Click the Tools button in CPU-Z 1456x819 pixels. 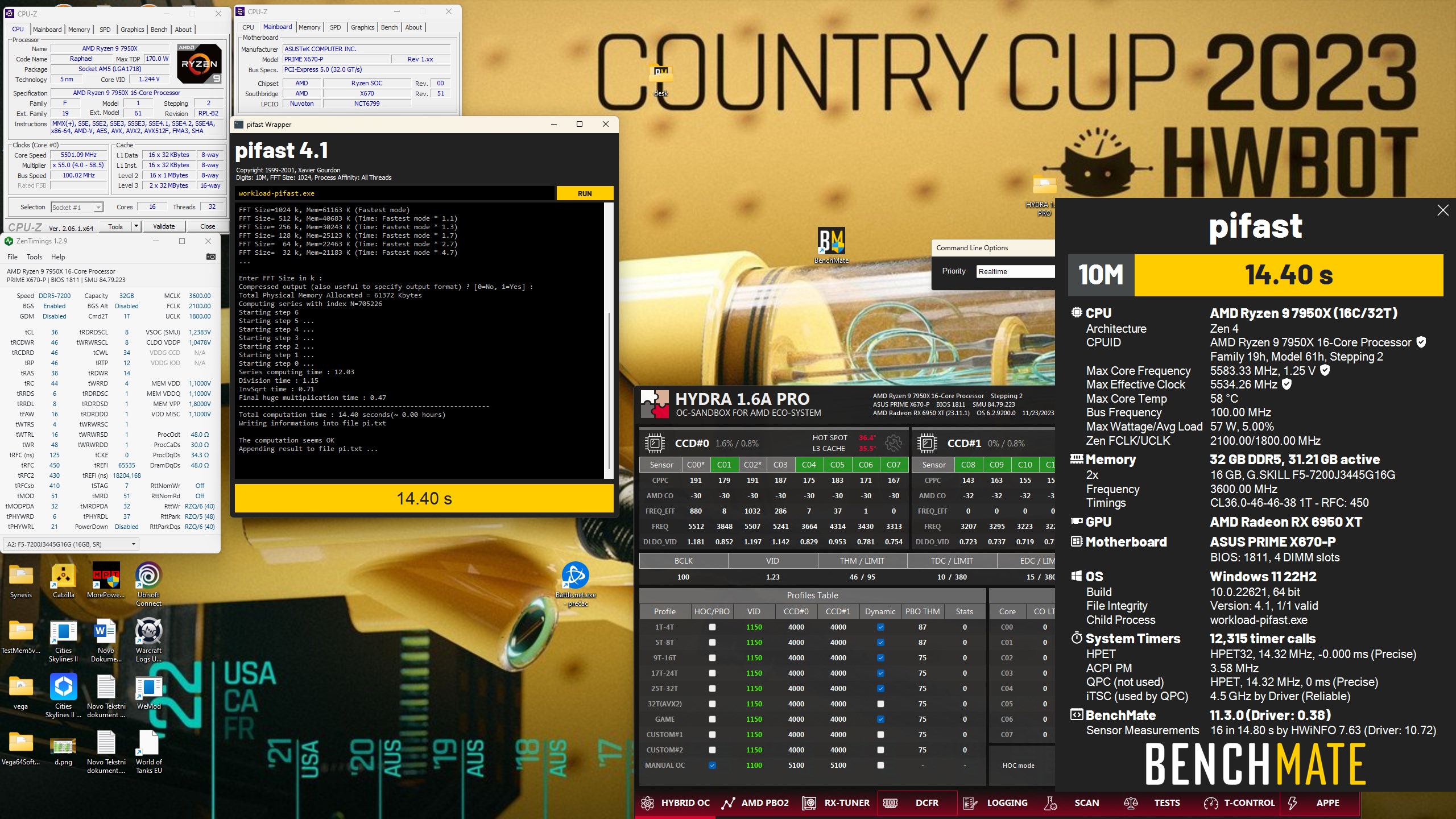click(x=115, y=226)
